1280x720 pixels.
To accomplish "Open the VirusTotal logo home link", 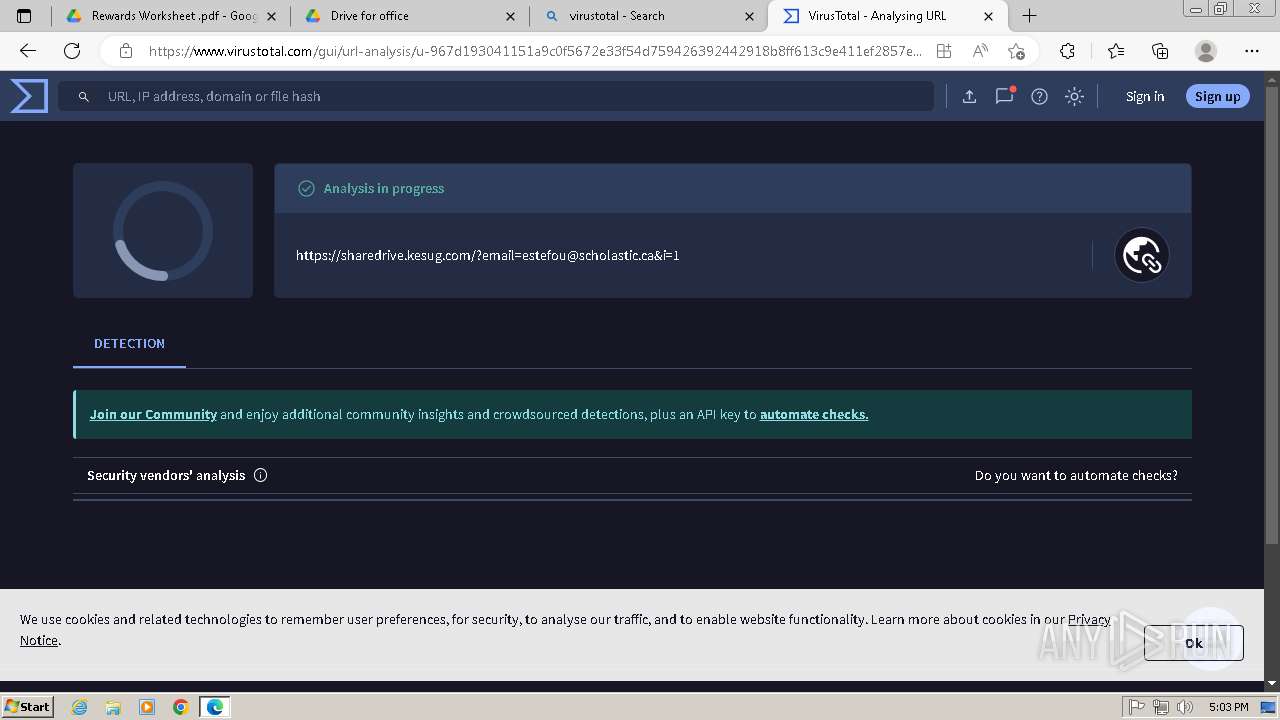I will 29,96.
